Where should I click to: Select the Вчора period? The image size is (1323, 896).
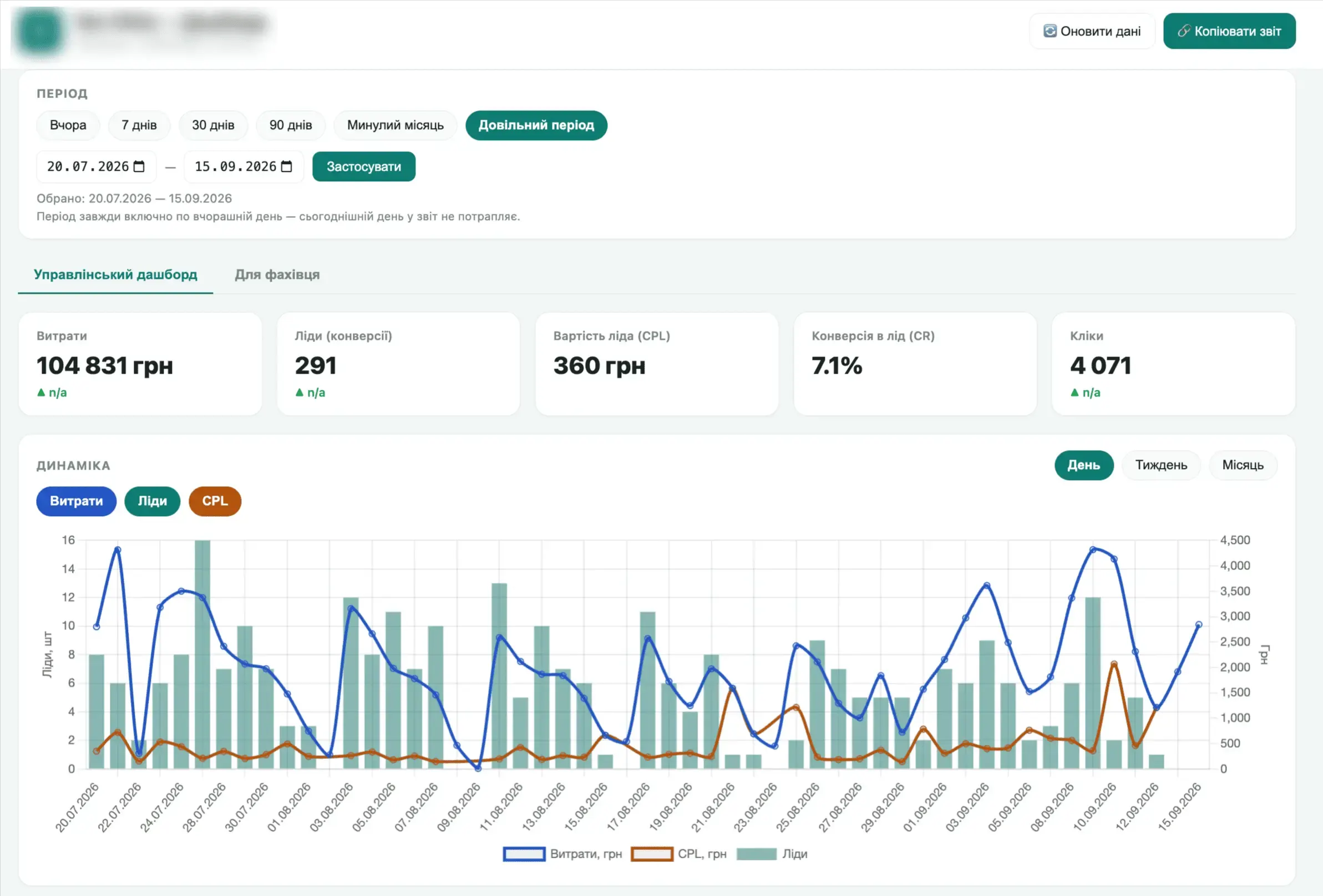click(x=68, y=125)
